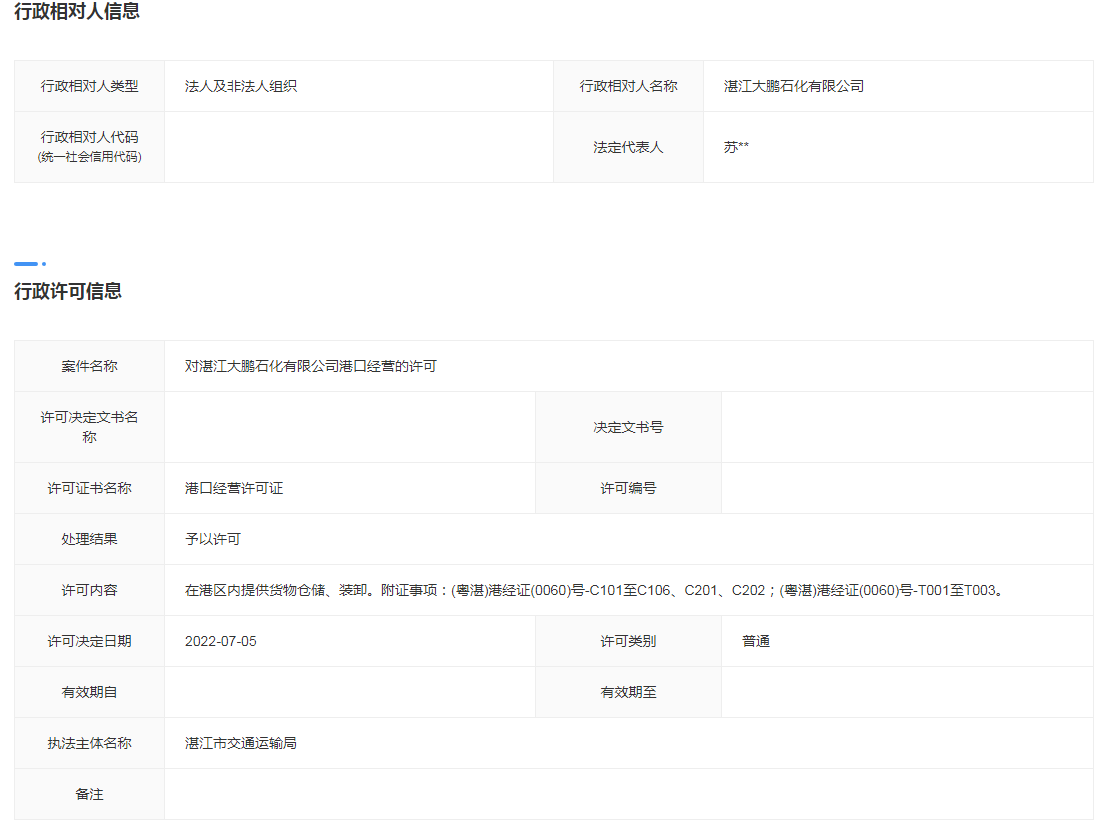
Task: Click the 备注 label cell
Action: [90, 794]
